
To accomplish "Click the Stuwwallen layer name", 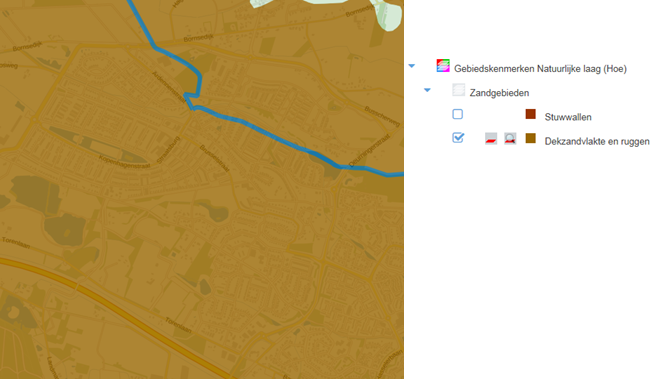I will coord(568,117).
